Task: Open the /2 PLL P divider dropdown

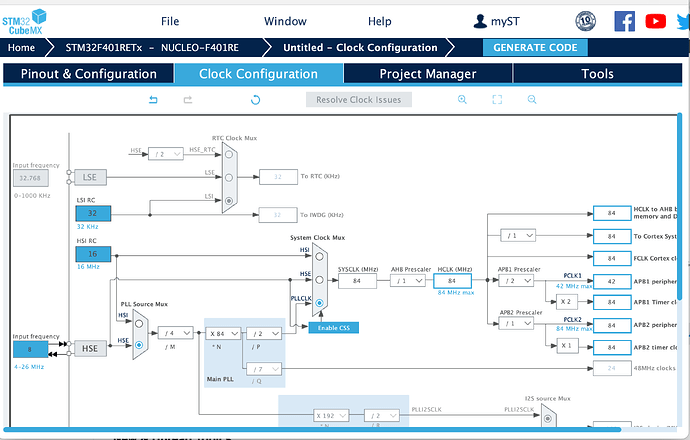Action: [264, 334]
